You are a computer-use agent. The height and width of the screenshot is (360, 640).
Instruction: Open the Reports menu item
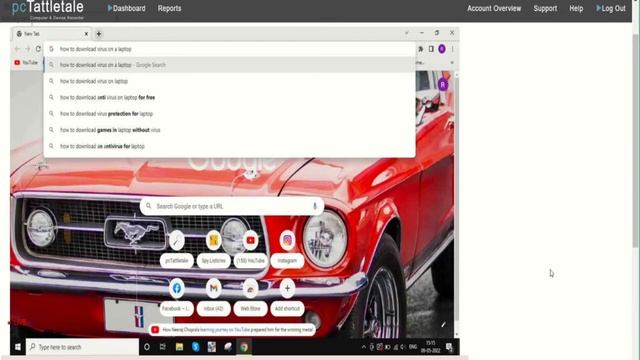169,8
